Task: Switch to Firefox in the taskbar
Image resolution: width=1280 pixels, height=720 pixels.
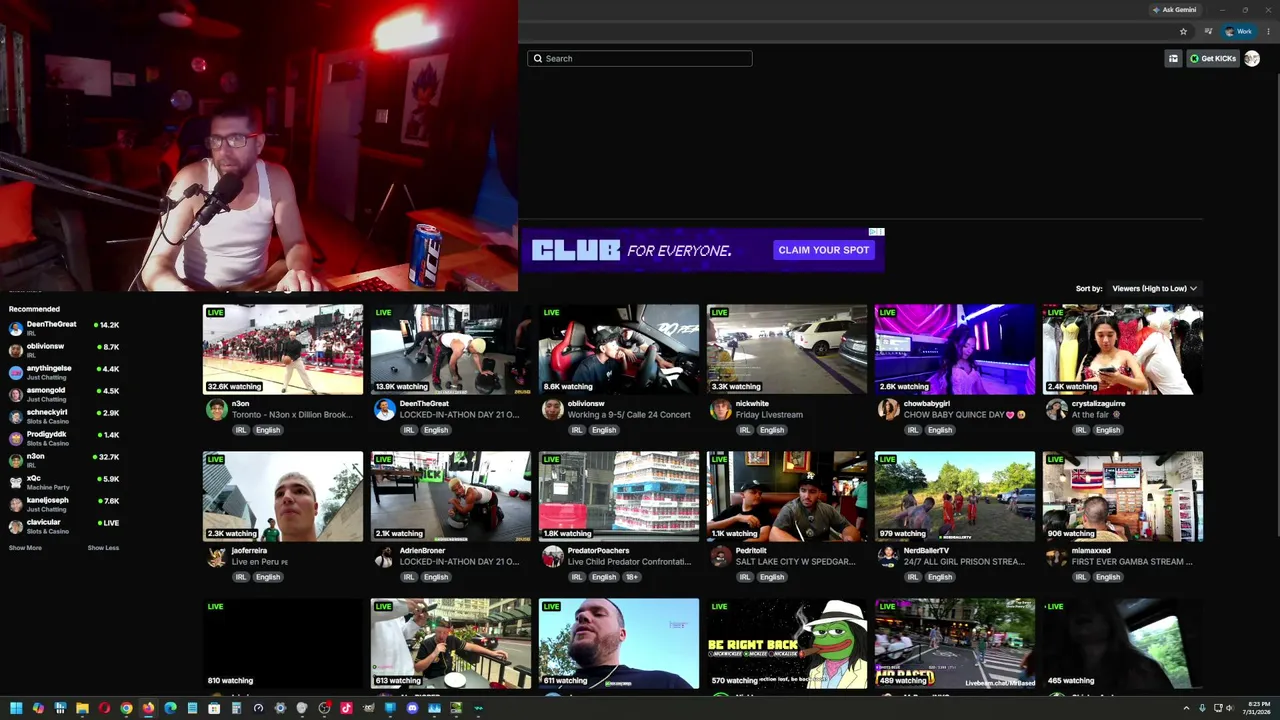Action: [x=148, y=708]
